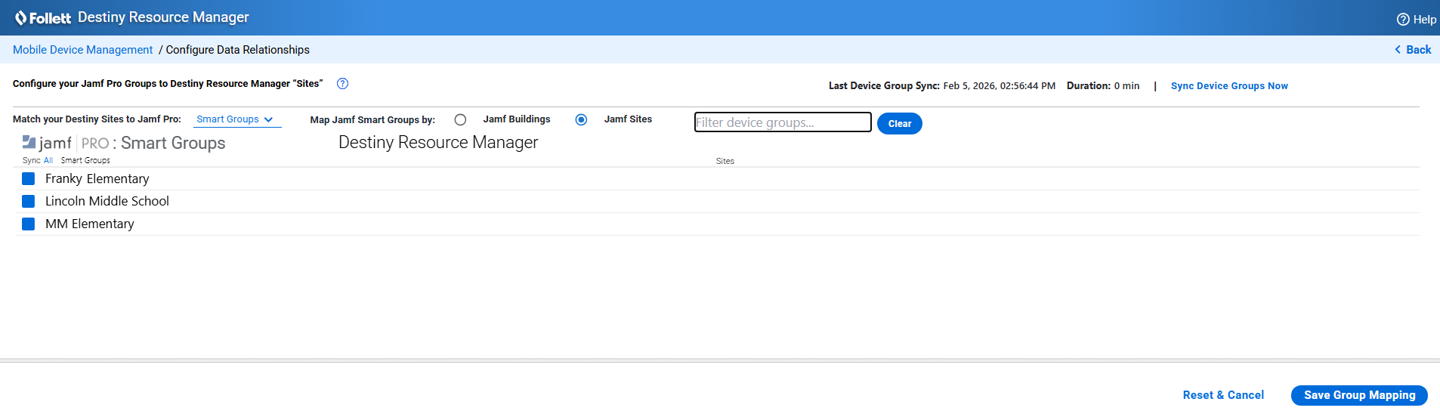The width and height of the screenshot is (1440, 414).
Task: Click the Destiny Resource Manager column title
Action: tap(438, 142)
